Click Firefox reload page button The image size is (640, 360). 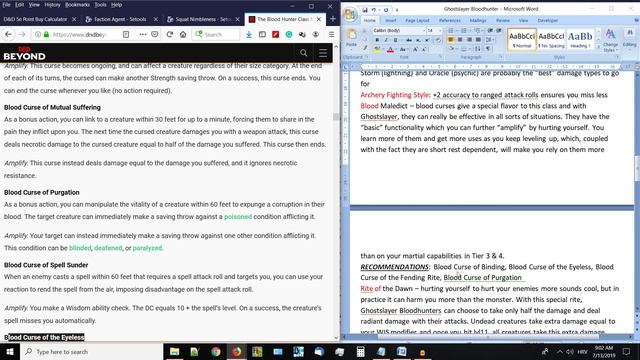170,35
